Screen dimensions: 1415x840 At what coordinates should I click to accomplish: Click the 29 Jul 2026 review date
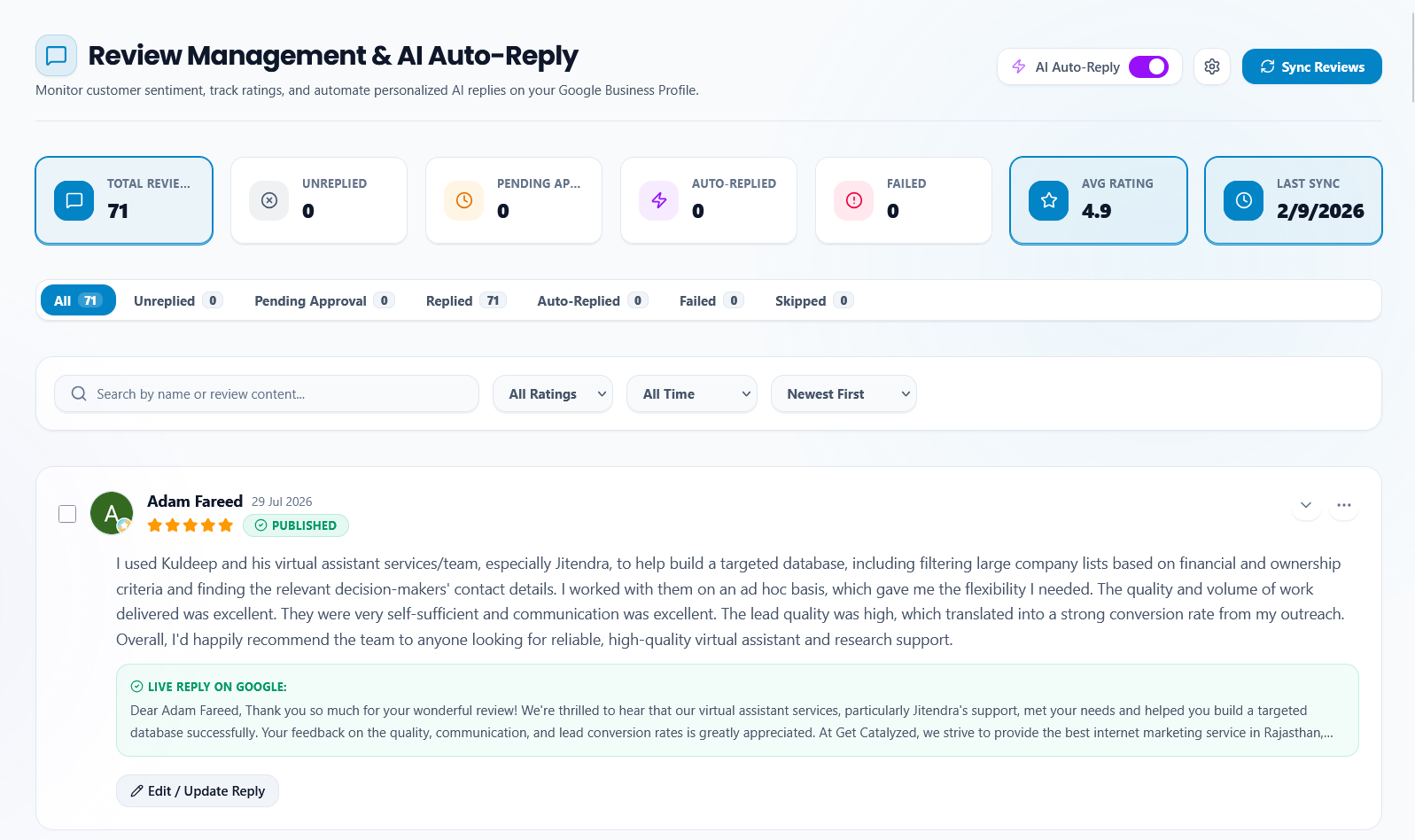click(x=282, y=502)
